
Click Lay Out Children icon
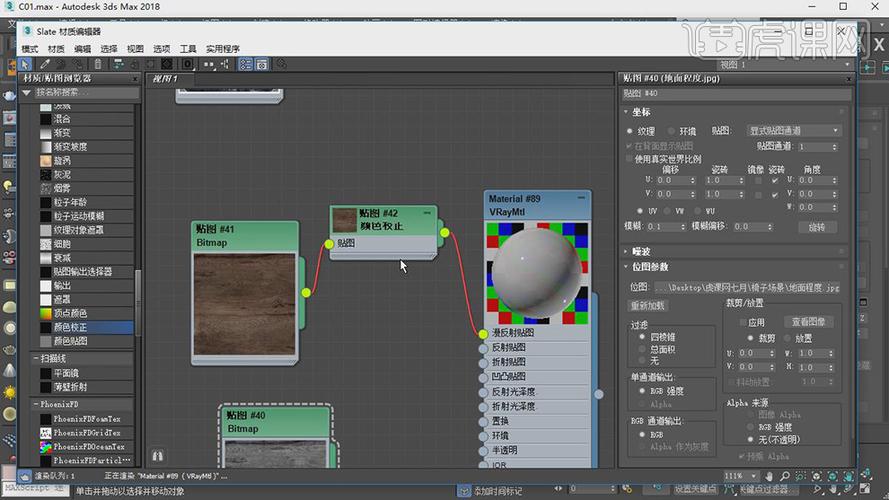225,64
